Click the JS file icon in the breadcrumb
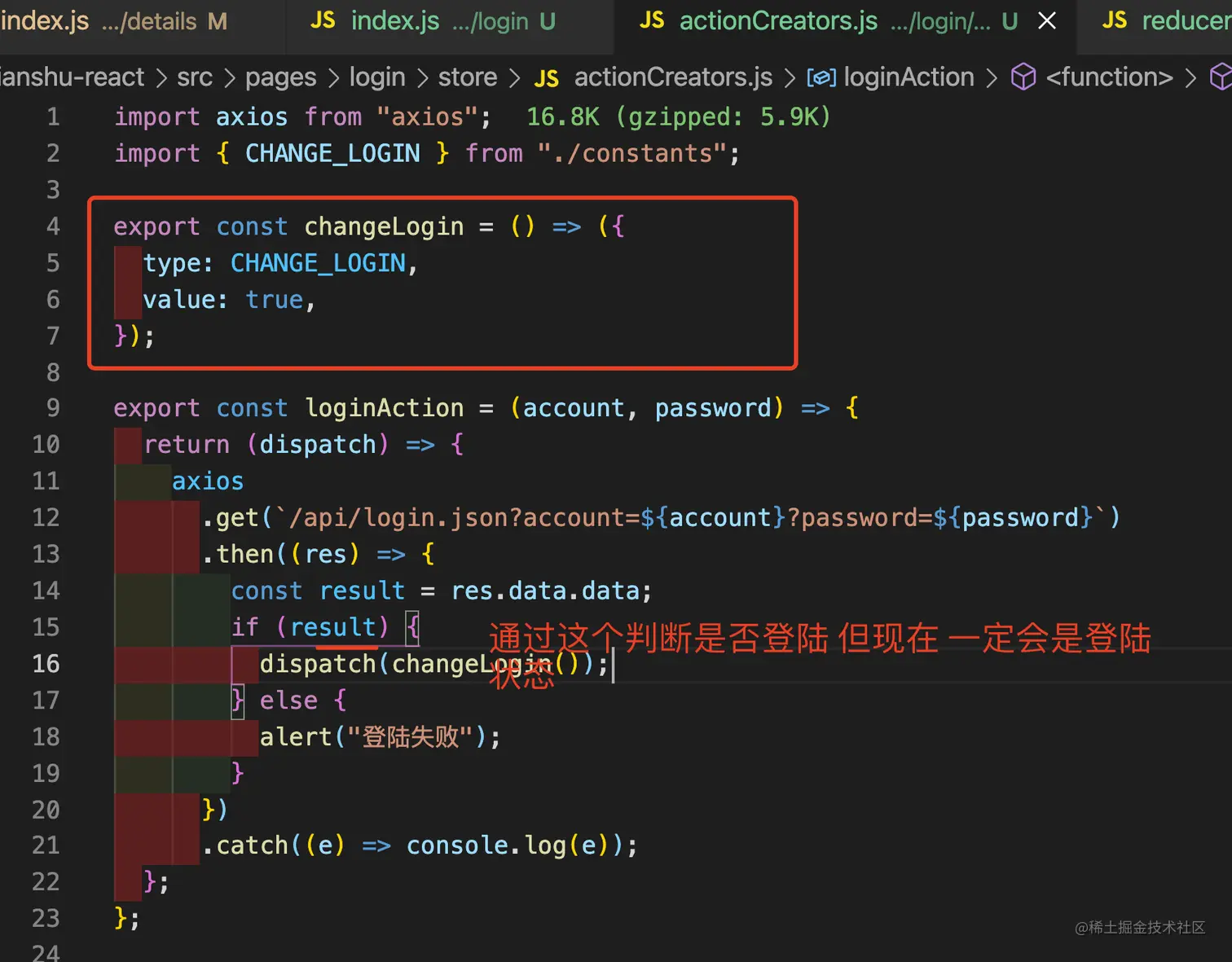 point(546,78)
